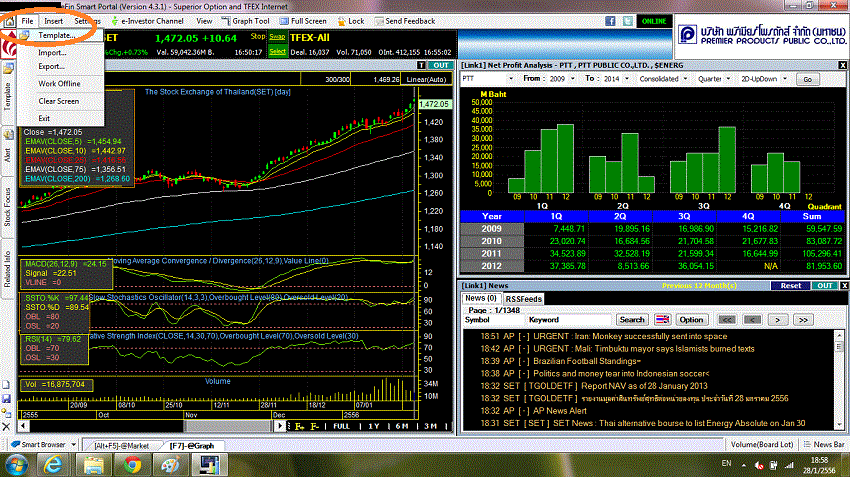This screenshot has width=850, height=477.
Task: Switch to the News (0) tab
Action: (480, 298)
